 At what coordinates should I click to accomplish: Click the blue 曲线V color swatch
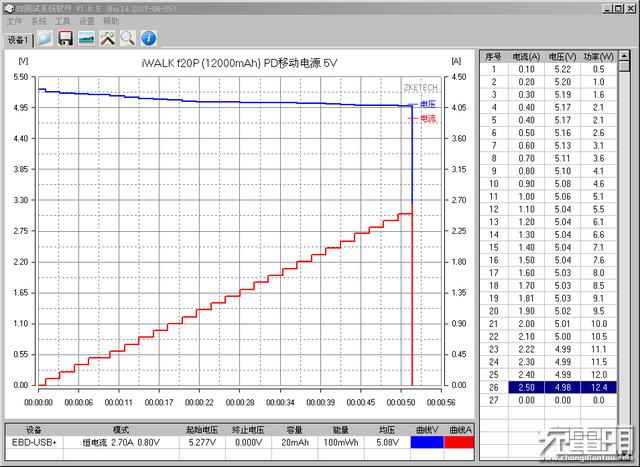point(427,442)
